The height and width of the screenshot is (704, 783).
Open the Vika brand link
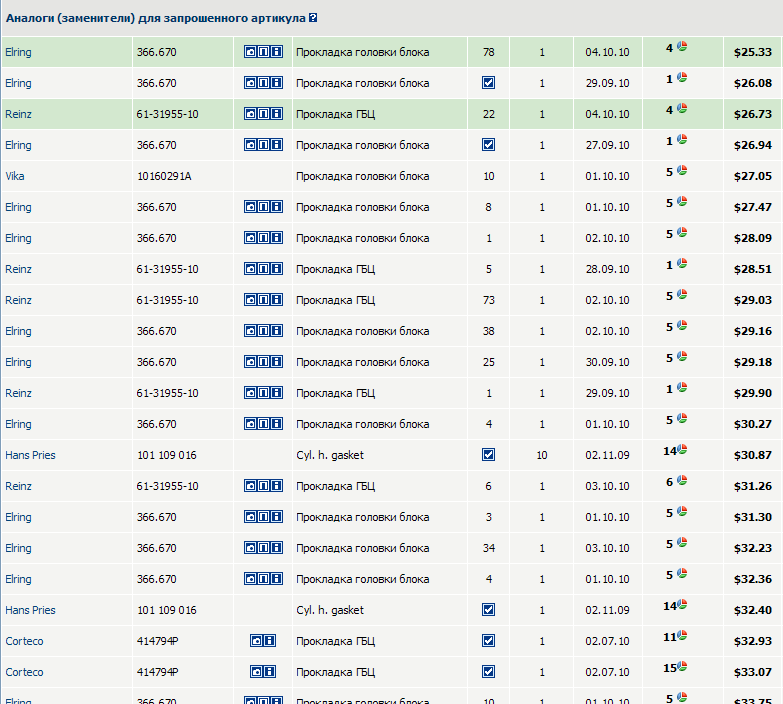pyautogui.click(x=15, y=176)
